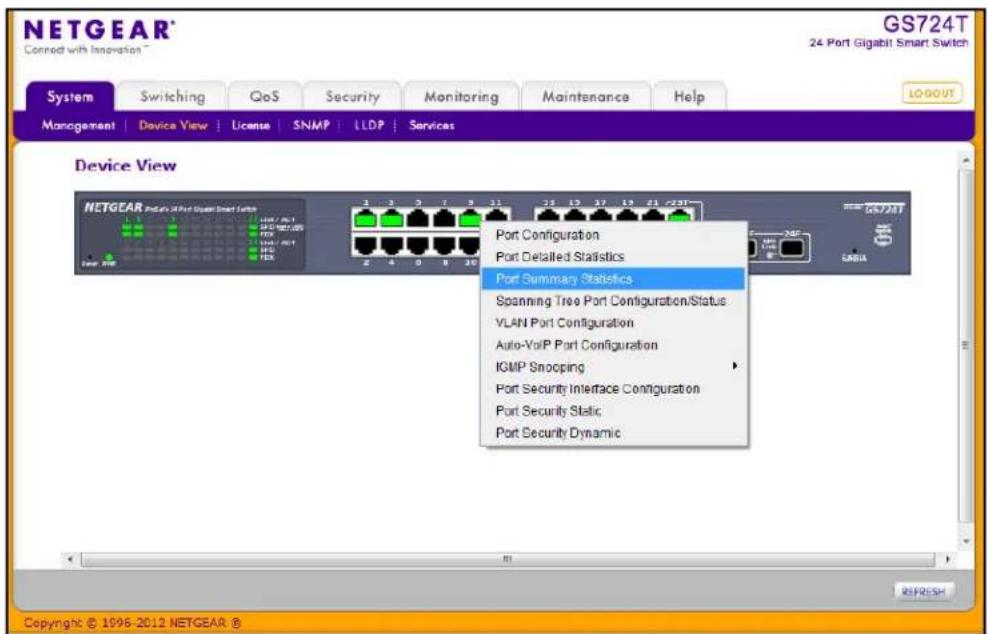989x634 pixels.
Task: Open the QoS tab
Action: click(x=264, y=97)
